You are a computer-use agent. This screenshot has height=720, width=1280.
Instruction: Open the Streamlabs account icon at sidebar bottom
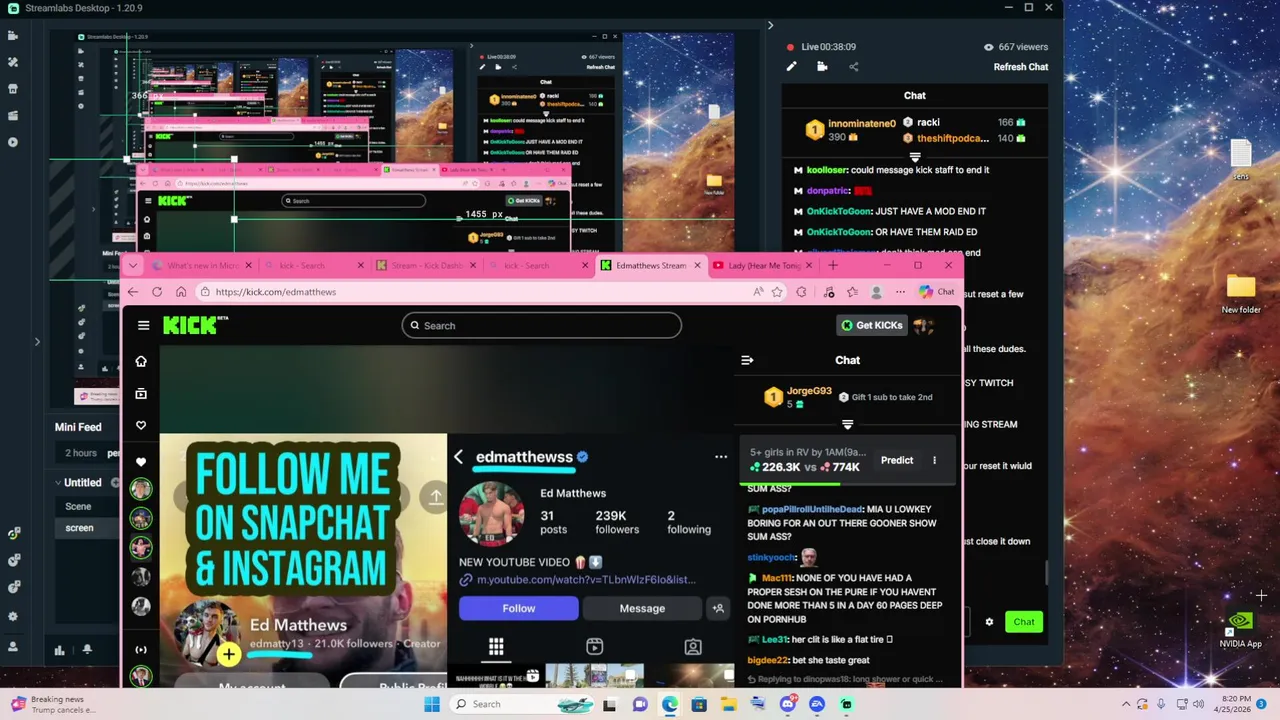tap(13, 646)
